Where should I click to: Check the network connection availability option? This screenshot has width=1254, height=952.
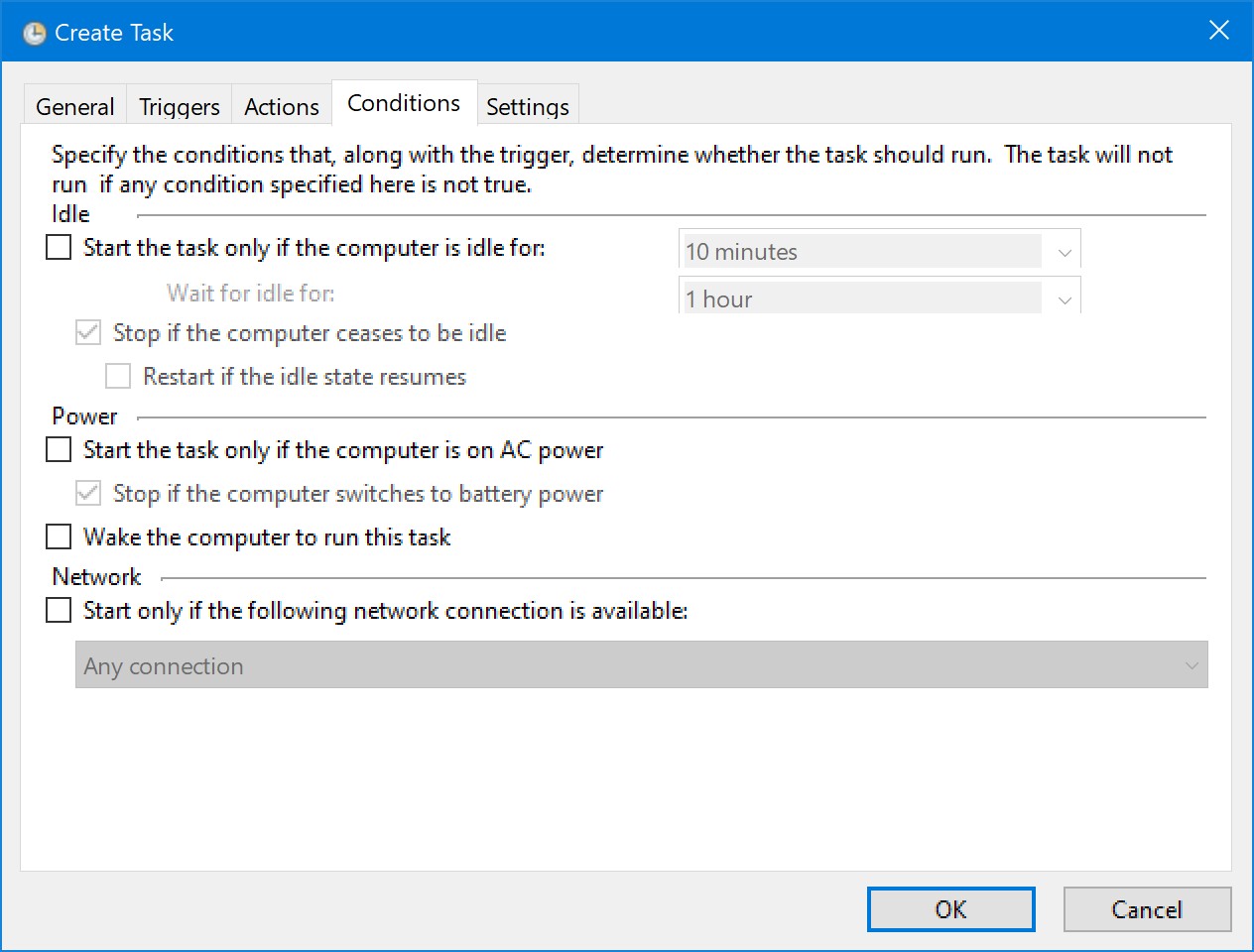click(60, 610)
